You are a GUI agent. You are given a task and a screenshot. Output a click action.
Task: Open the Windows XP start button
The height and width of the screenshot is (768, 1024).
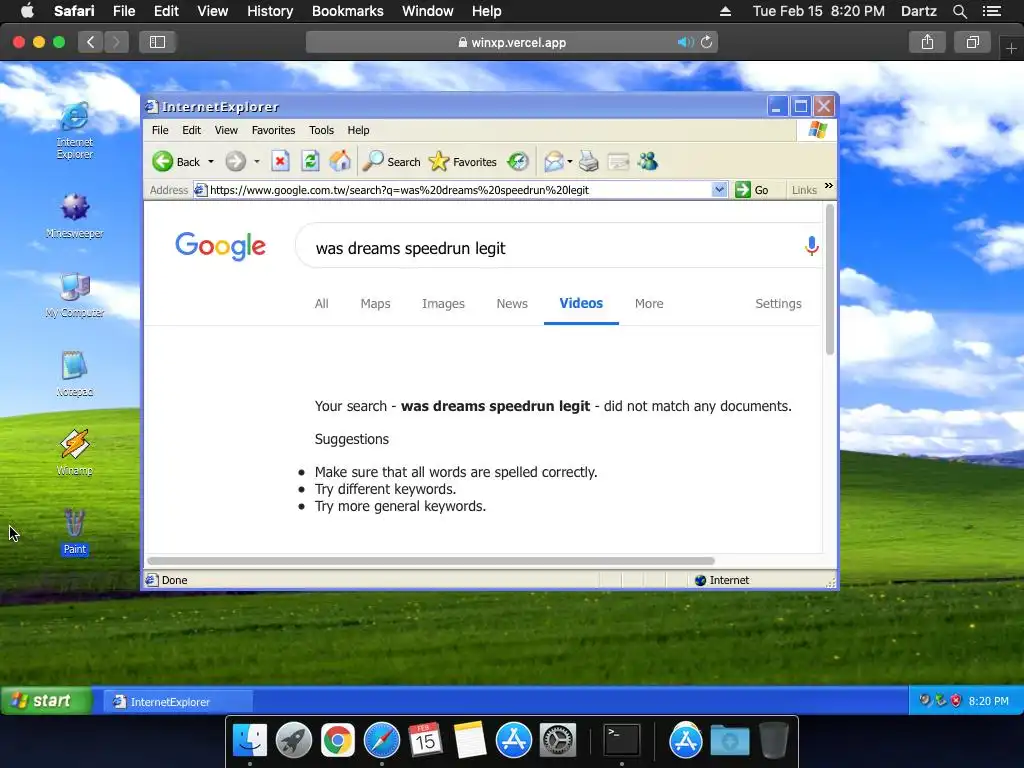point(46,701)
